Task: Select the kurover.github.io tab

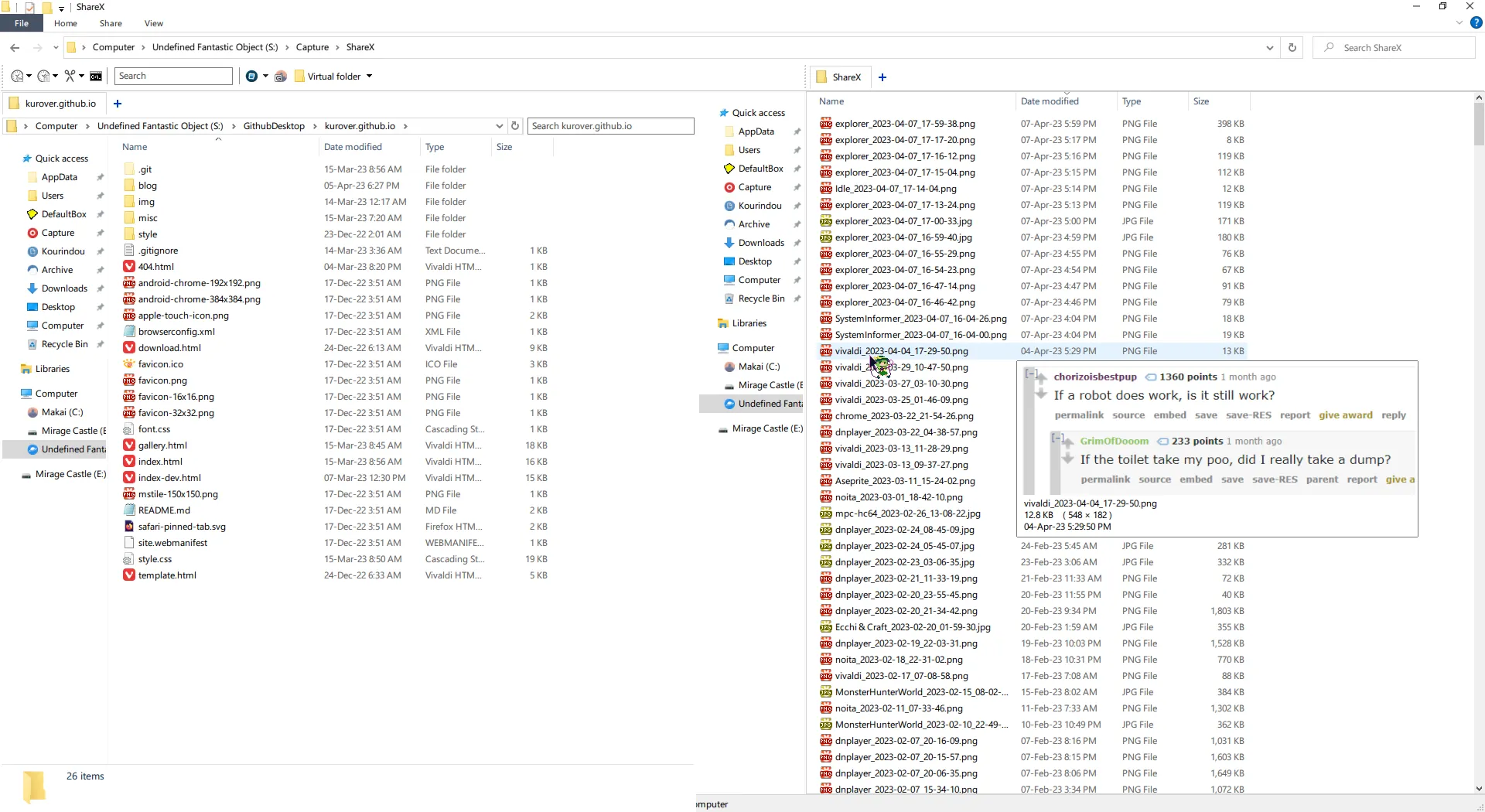Action: coord(54,104)
